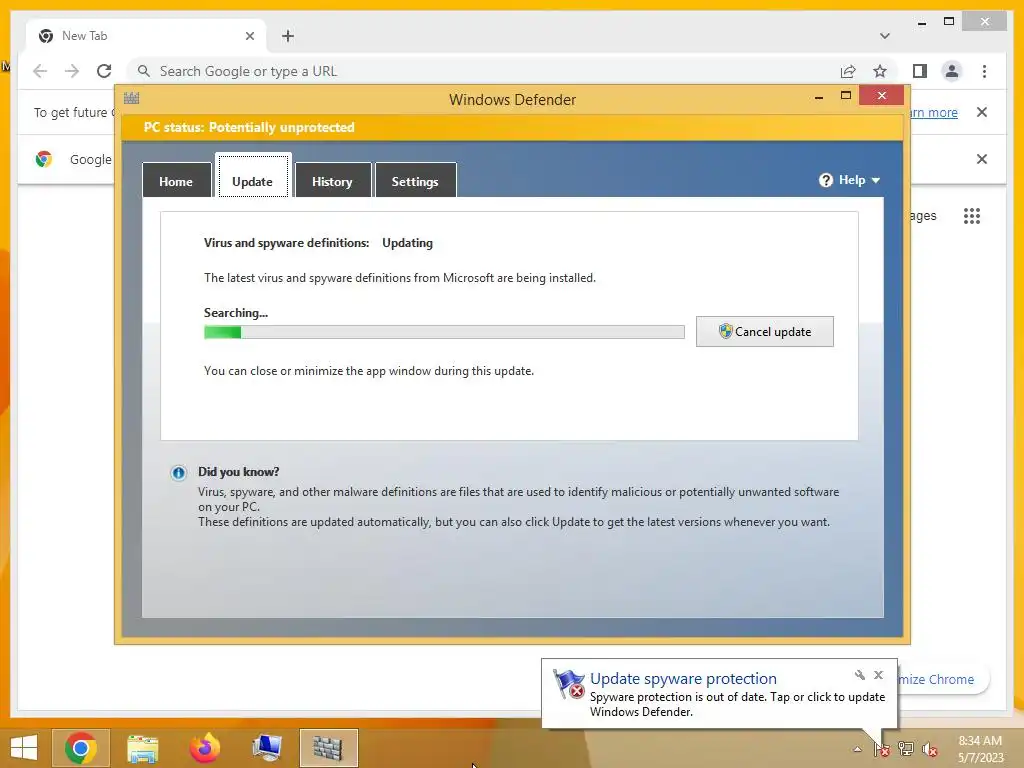Click the definitions update progress bar
Viewport: 1024px width, 768px height.
point(444,332)
